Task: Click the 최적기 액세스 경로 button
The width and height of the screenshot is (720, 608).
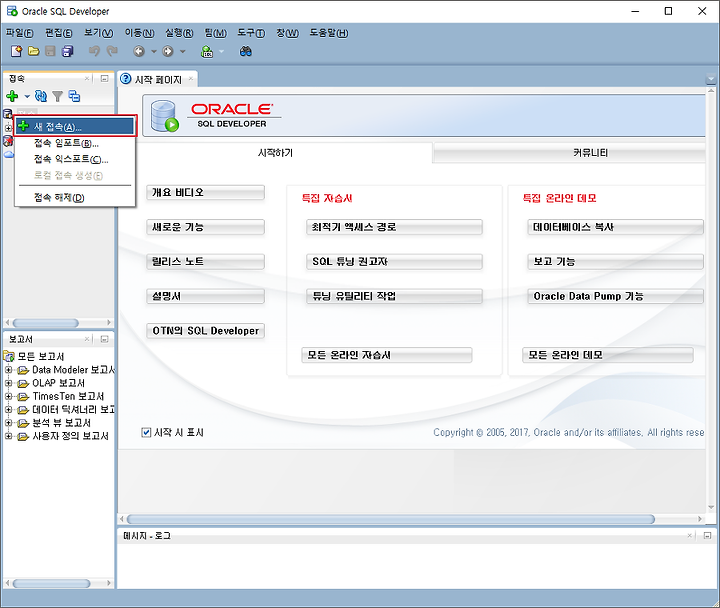Action: click(394, 227)
